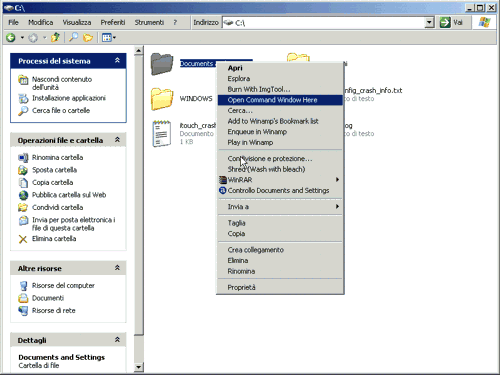This screenshot has width=500, height=375.
Task: Click Rinomina cartella link
Action: tap(57, 157)
